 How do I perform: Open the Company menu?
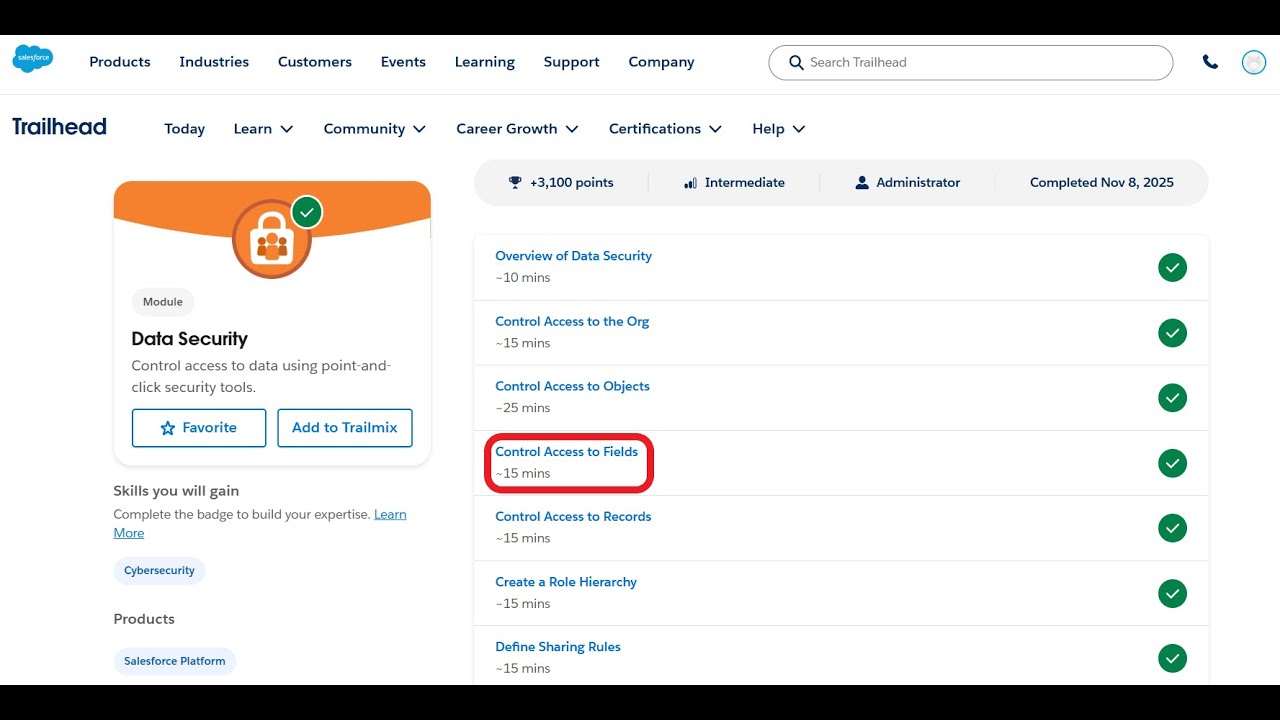click(x=661, y=62)
